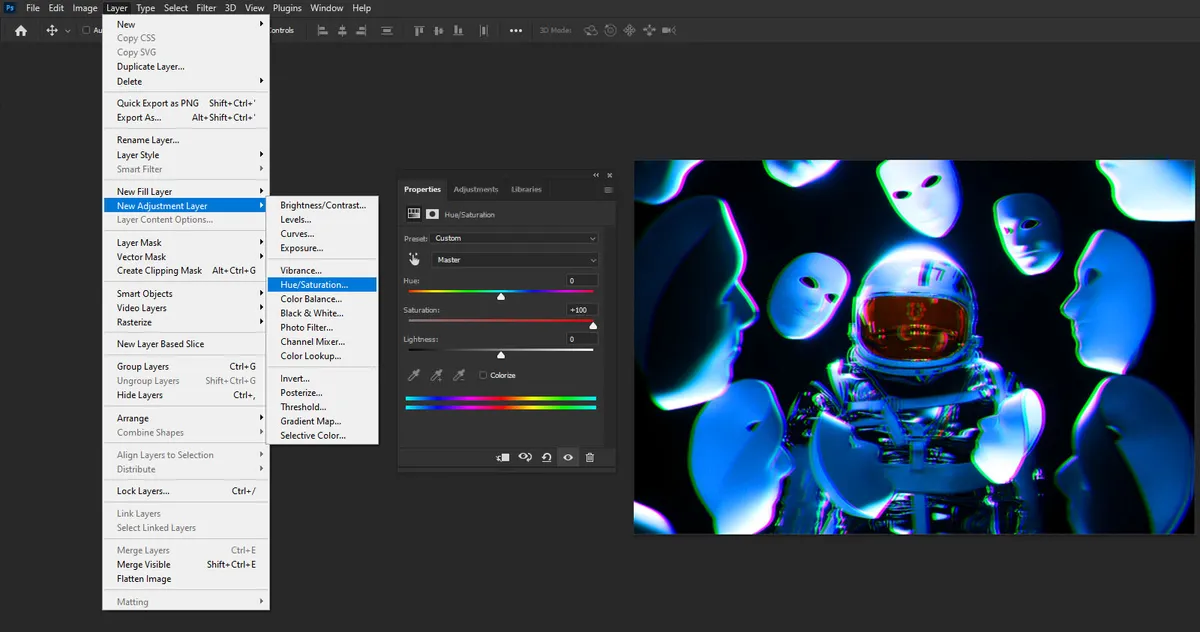
Task: Choose Black & White... adjustment
Action: [x=323, y=313]
